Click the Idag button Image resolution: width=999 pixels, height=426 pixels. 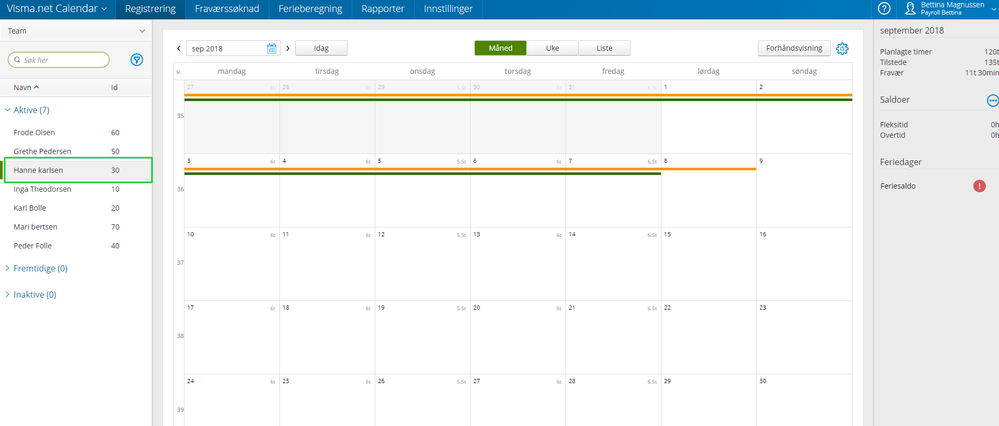[321, 48]
